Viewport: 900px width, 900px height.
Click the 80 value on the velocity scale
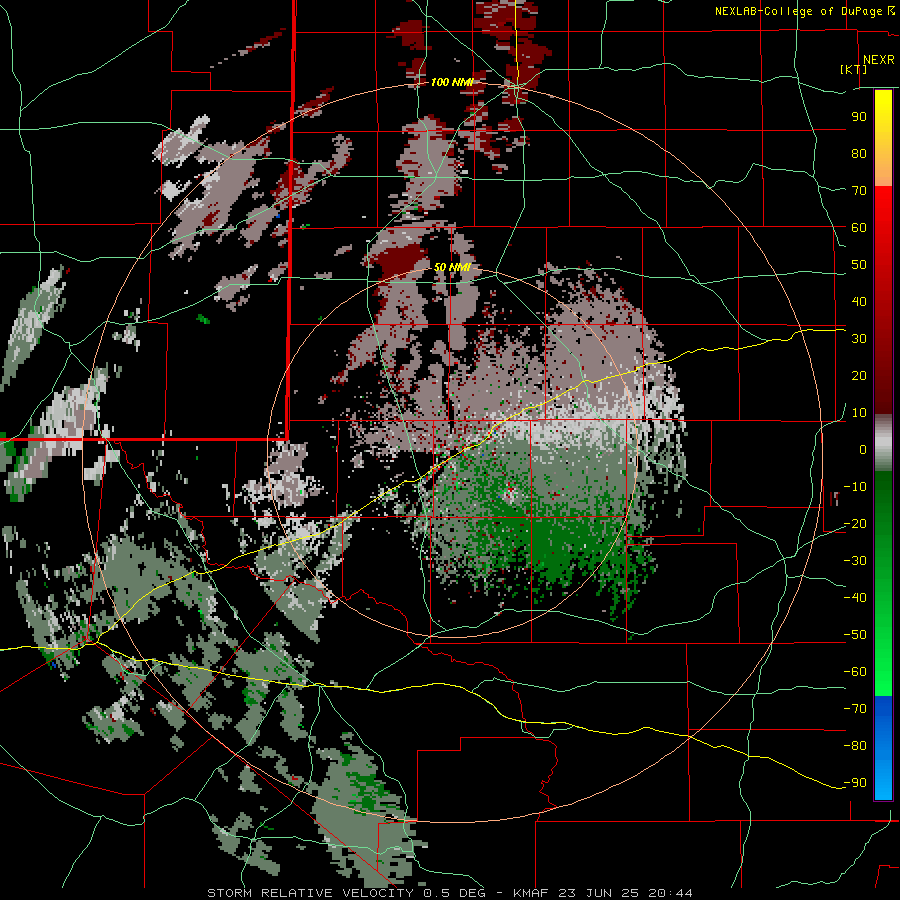click(859, 153)
